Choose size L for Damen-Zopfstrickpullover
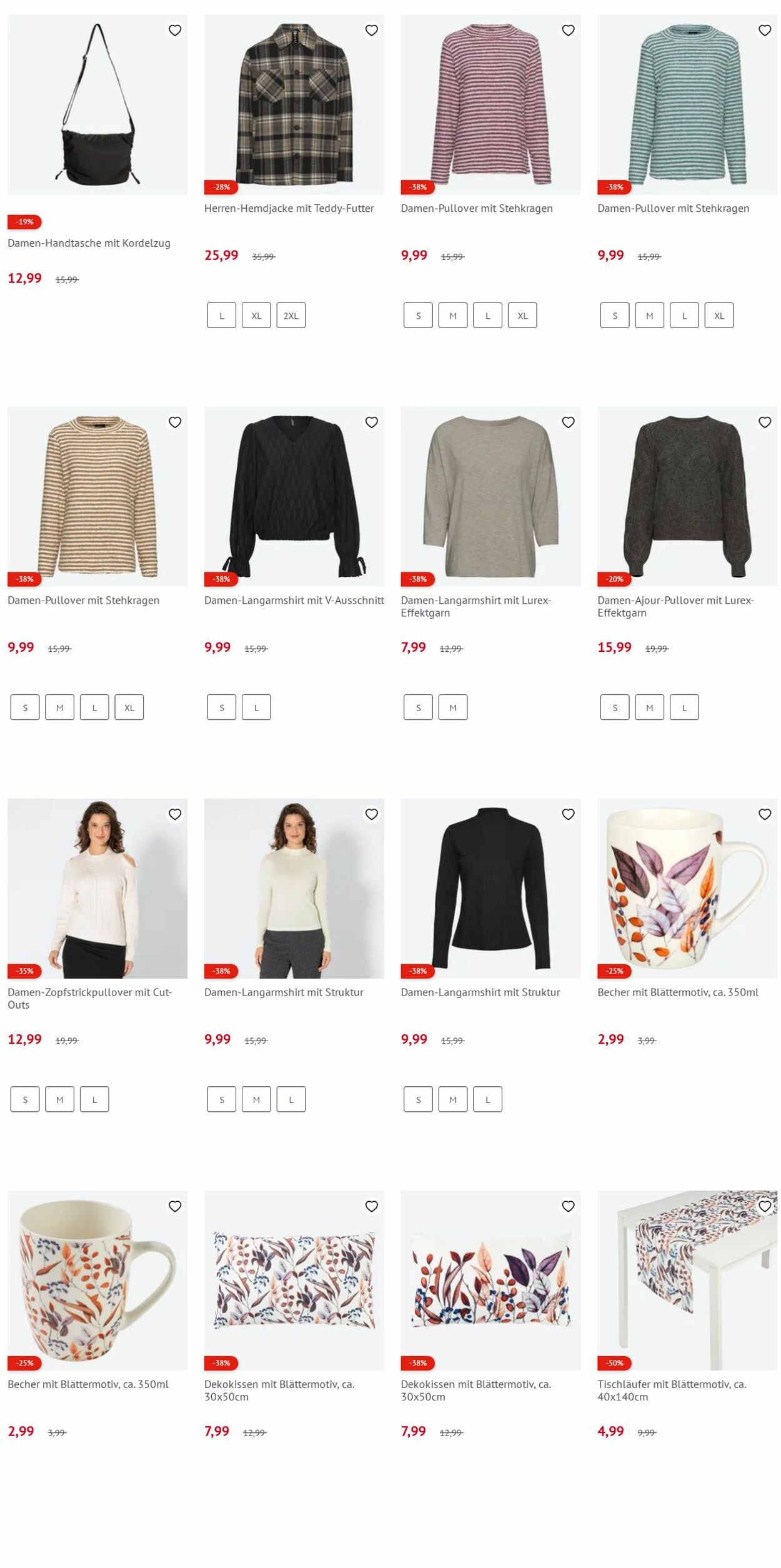The height and width of the screenshot is (1568, 781). [x=94, y=1099]
